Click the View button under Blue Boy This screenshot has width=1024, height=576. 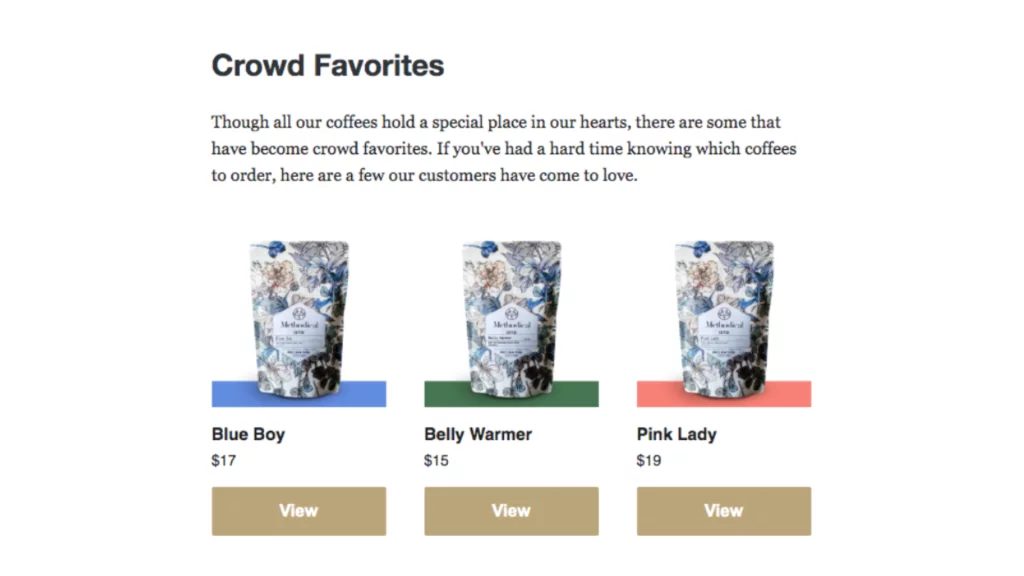tap(298, 511)
